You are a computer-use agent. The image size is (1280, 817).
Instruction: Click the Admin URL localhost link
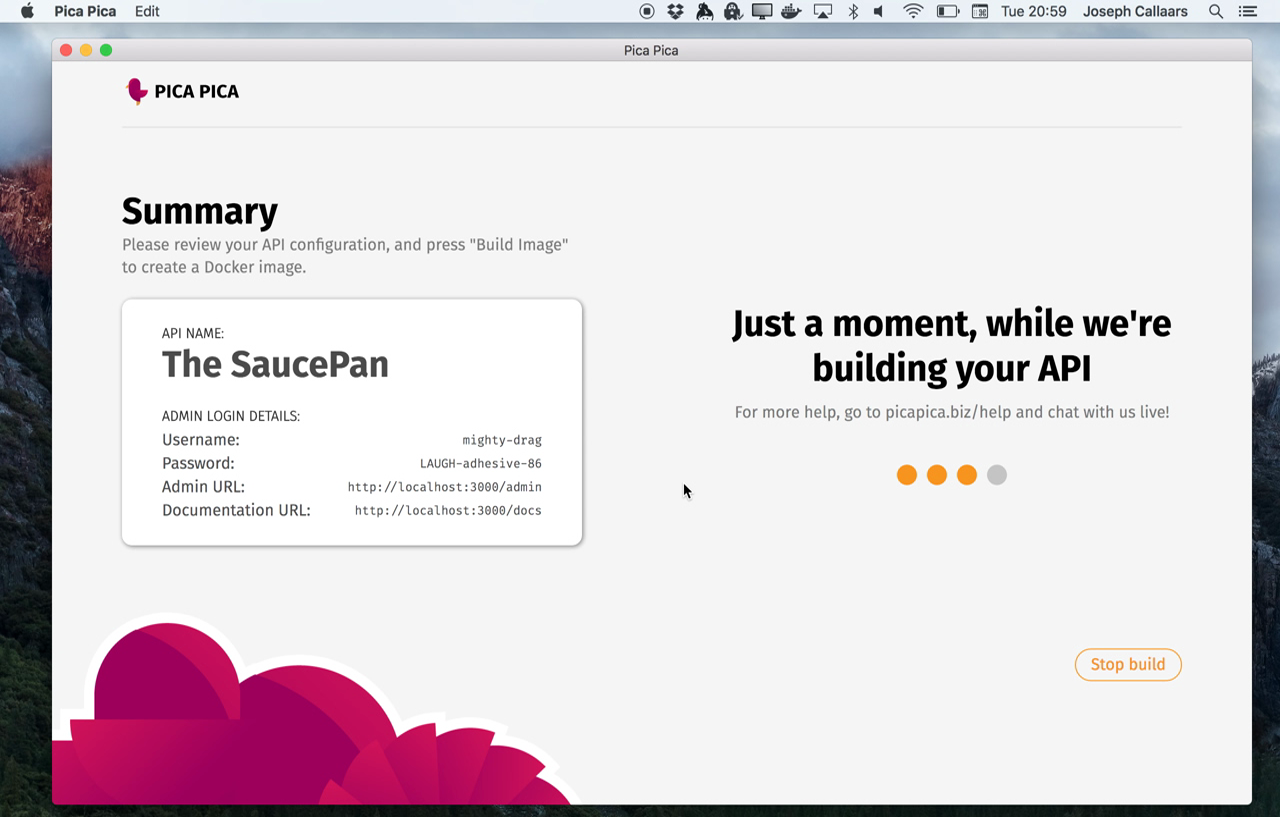pyautogui.click(x=444, y=487)
